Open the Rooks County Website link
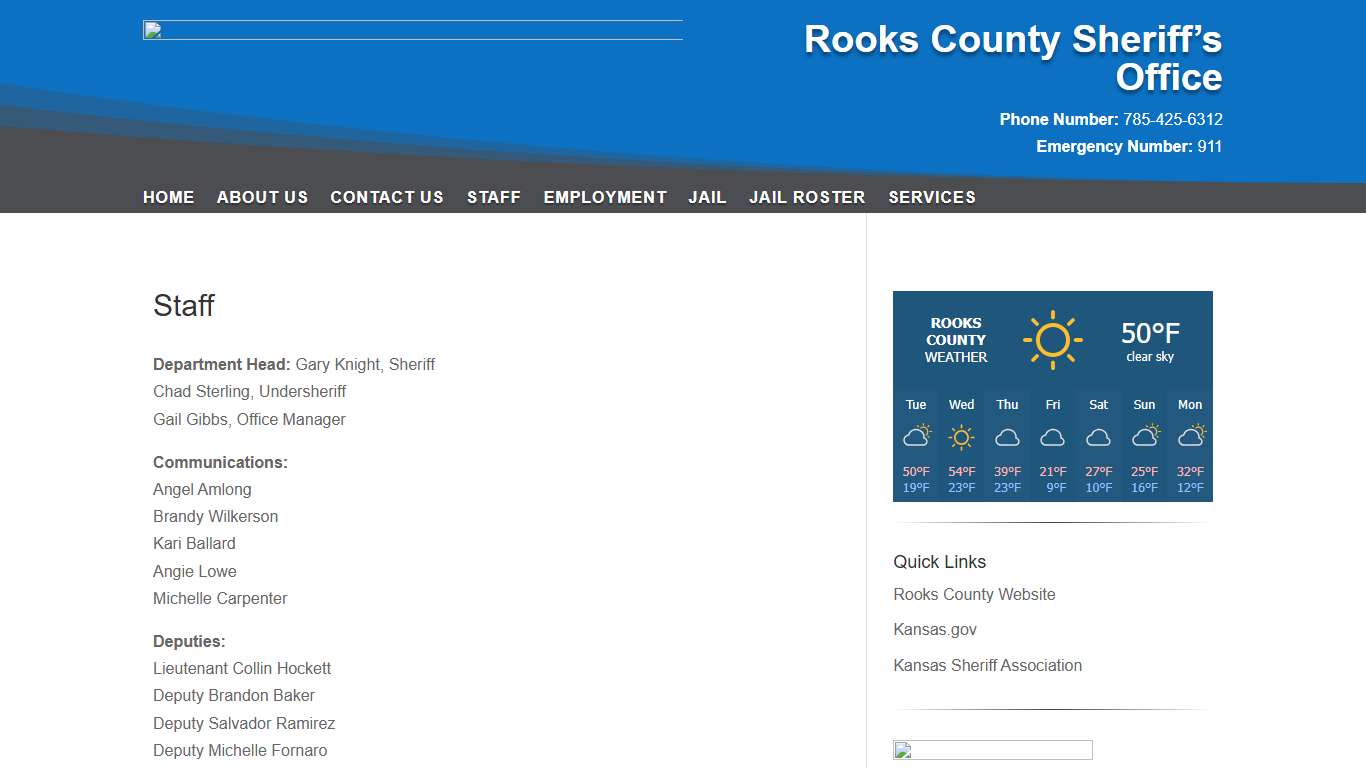The height and width of the screenshot is (768, 1366). [974, 594]
